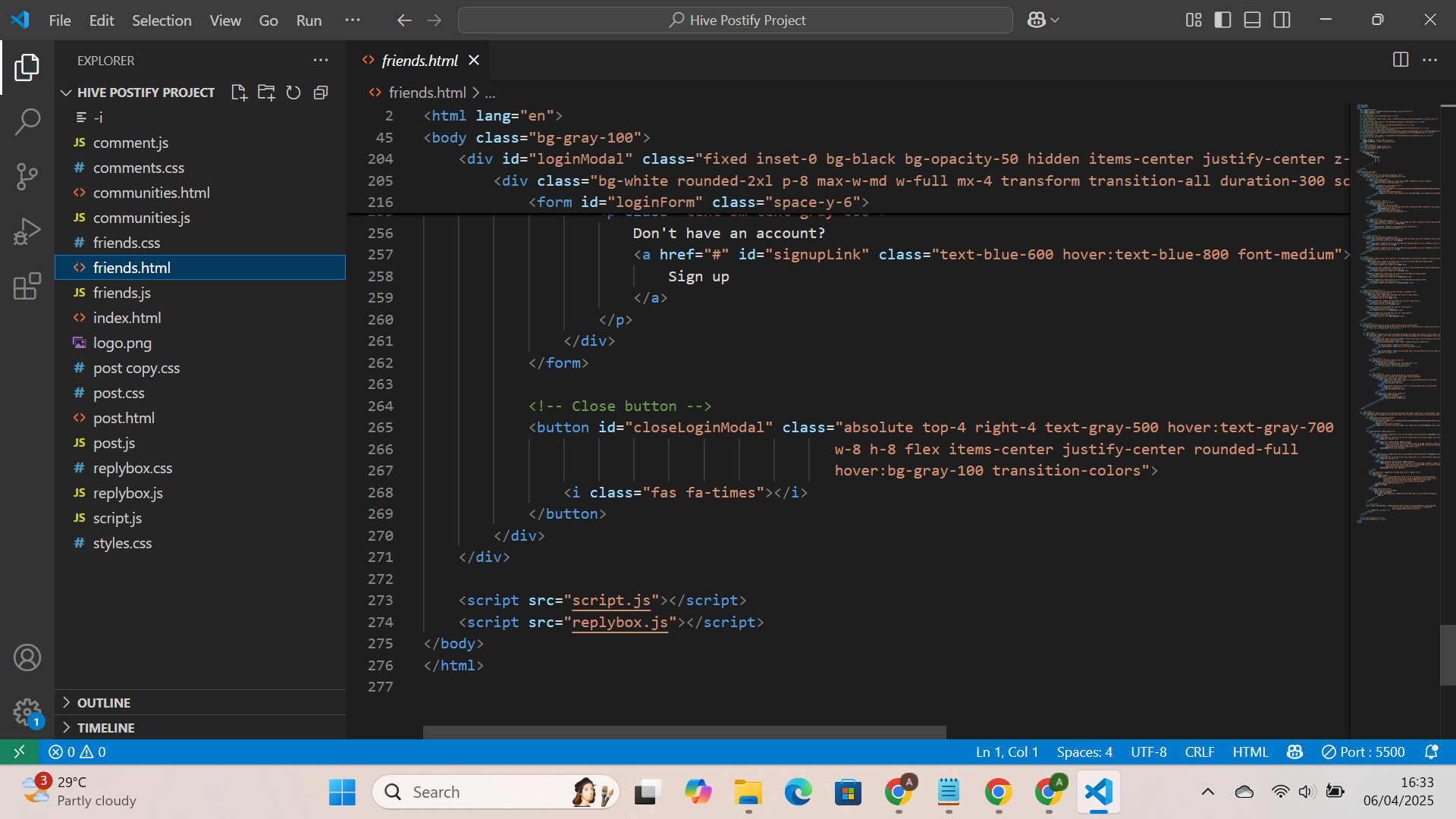Open the Copilot status icon in status bar
1456x819 pixels.
[1294, 752]
